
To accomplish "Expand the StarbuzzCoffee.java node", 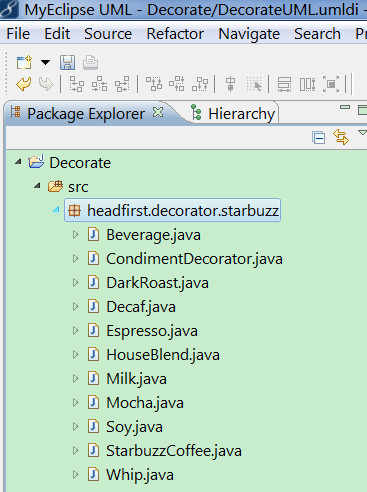I will (x=75, y=450).
